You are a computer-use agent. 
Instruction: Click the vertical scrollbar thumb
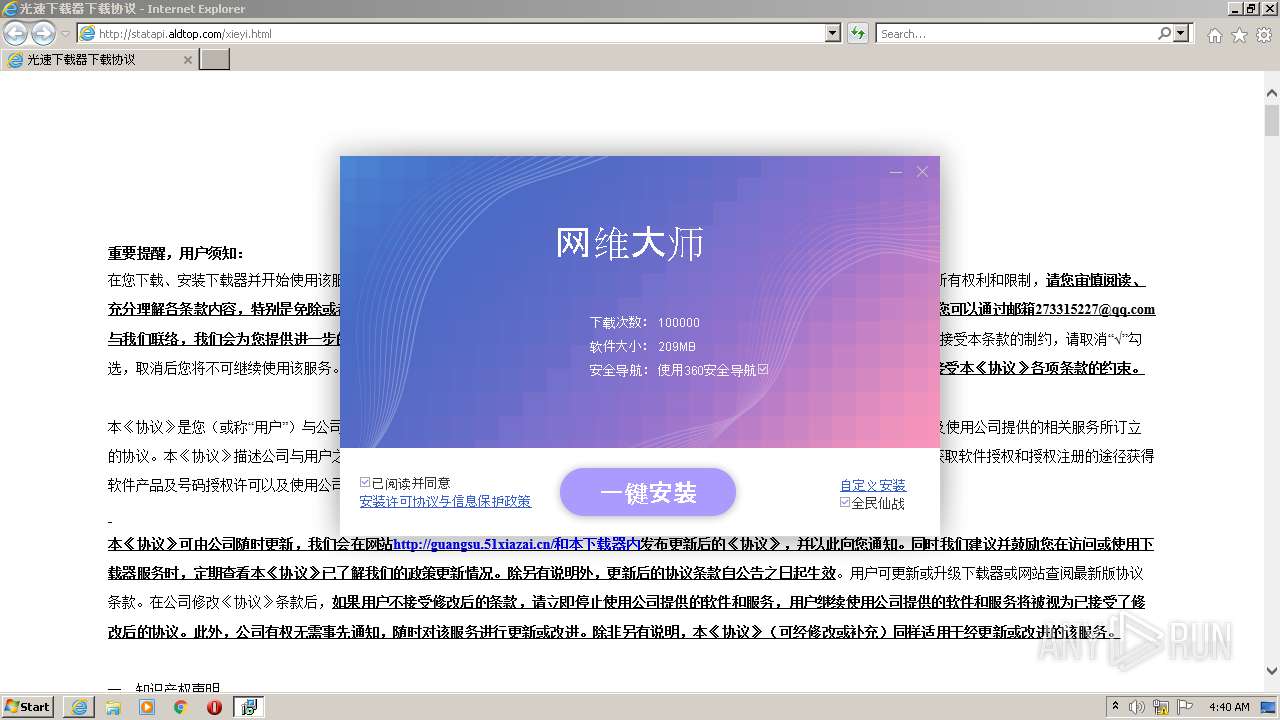1272,120
